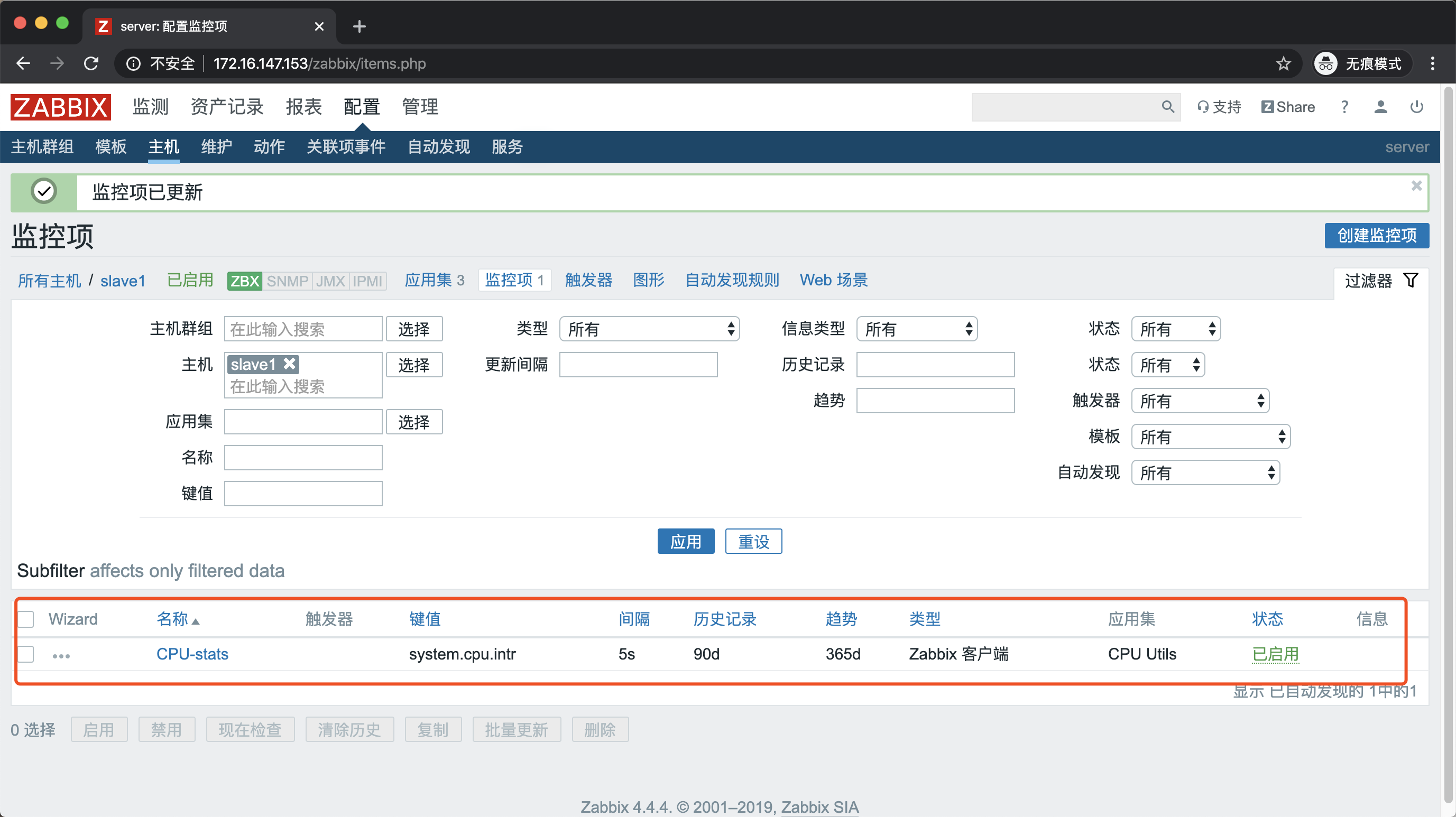This screenshot has width=1456, height=817.
Task: Toggle the select-all header checkbox
Action: [26, 619]
